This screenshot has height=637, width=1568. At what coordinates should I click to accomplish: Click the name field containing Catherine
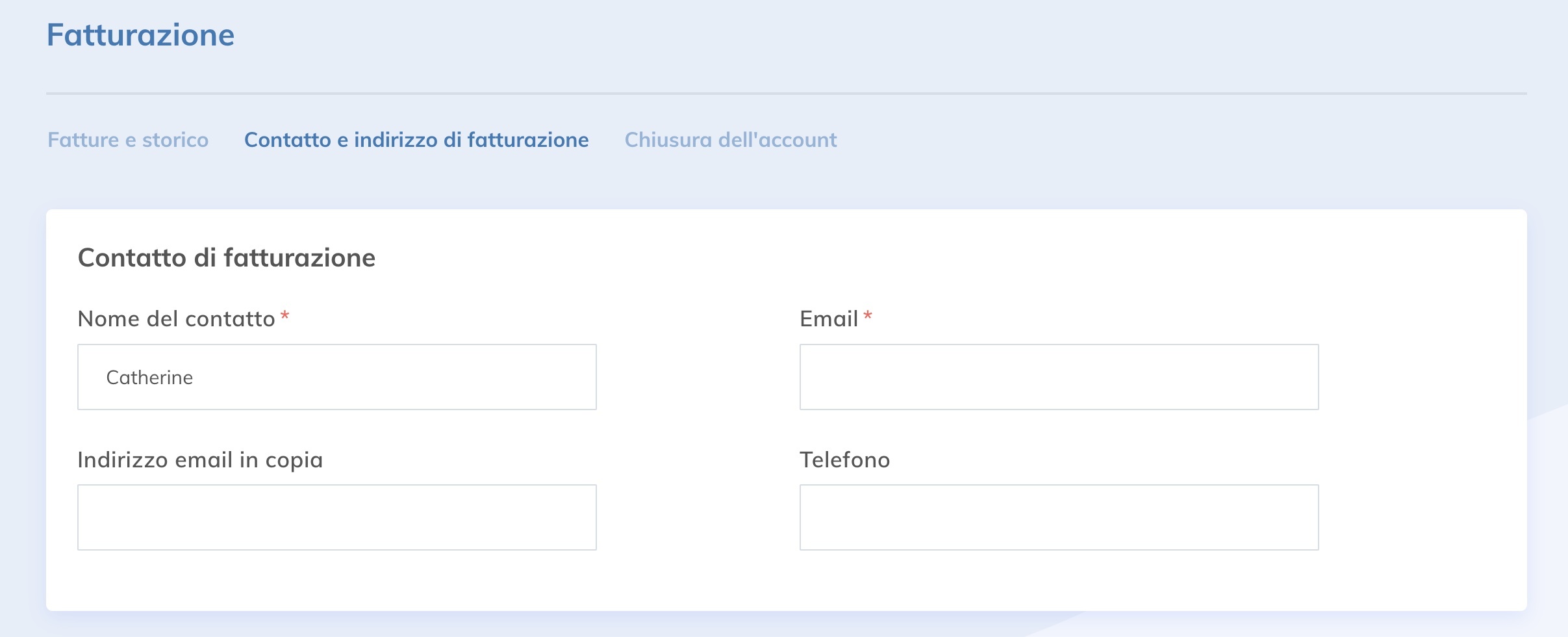(336, 376)
